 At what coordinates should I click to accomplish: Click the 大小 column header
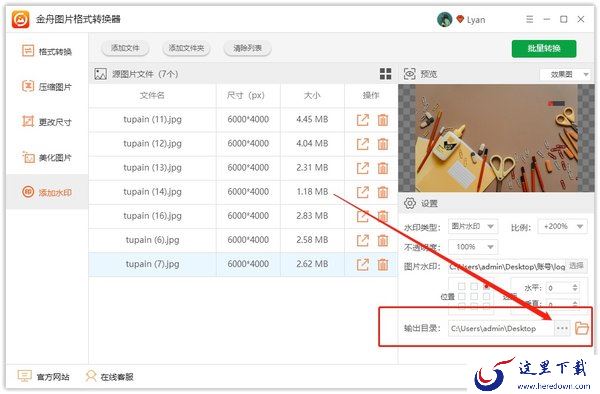point(312,95)
